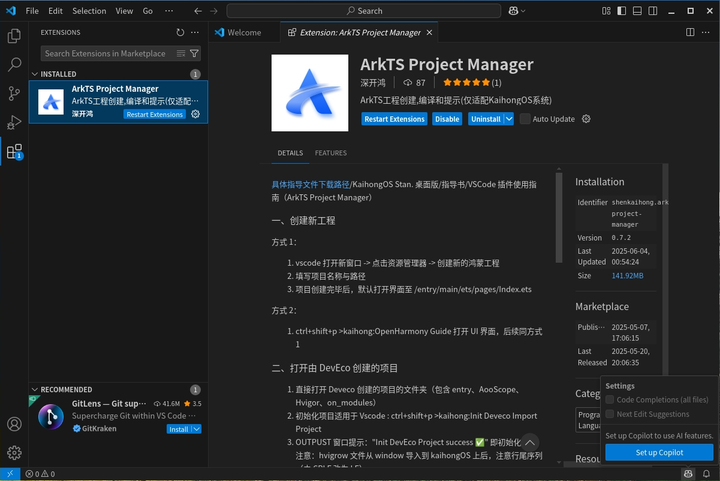This screenshot has width=720, height=481.
Task: Open Manage gear in activity bar
Action: [14, 453]
